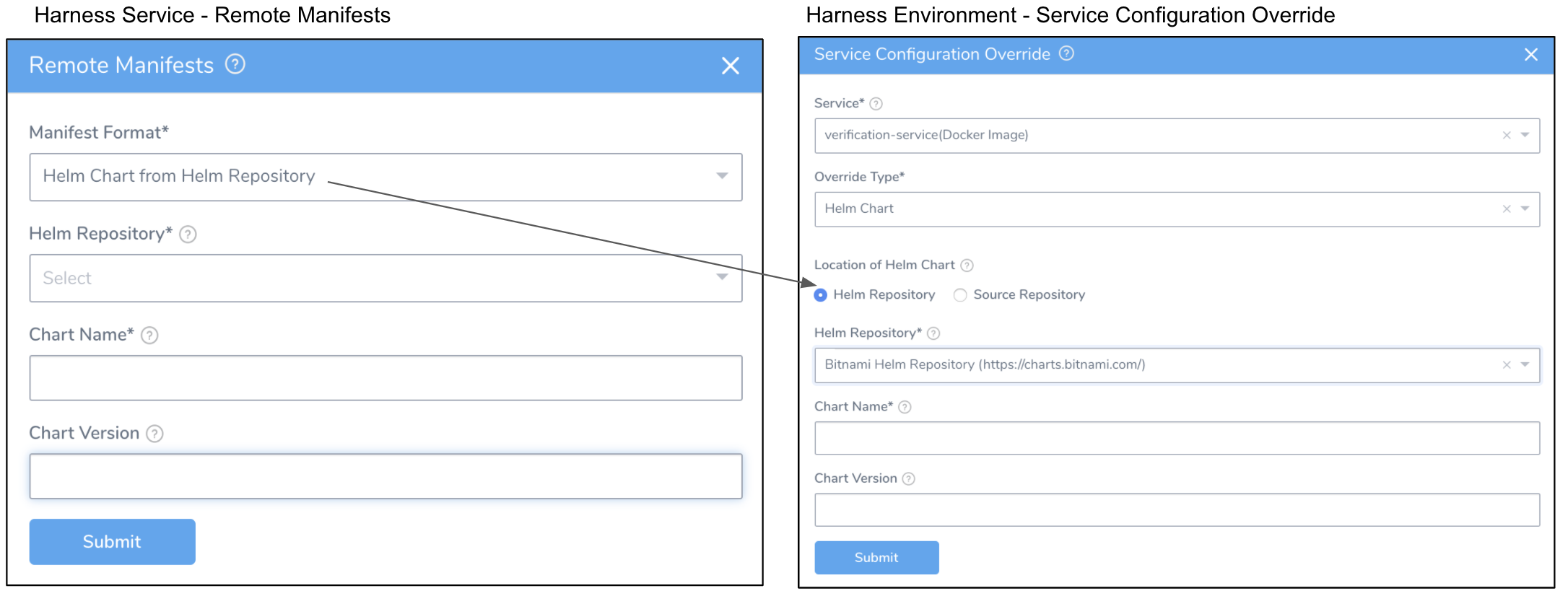This screenshot has height=609, width=1568.
Task: Open Helm Repository Select dropdown in Remote Manifests
Action: (386, 278)
